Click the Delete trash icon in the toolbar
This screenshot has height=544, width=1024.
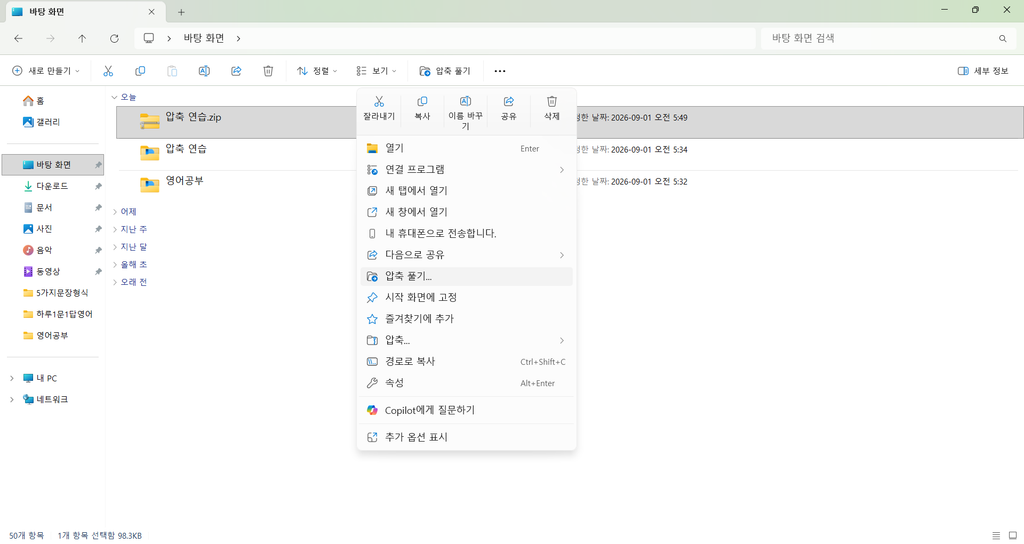tap(268, 71)
